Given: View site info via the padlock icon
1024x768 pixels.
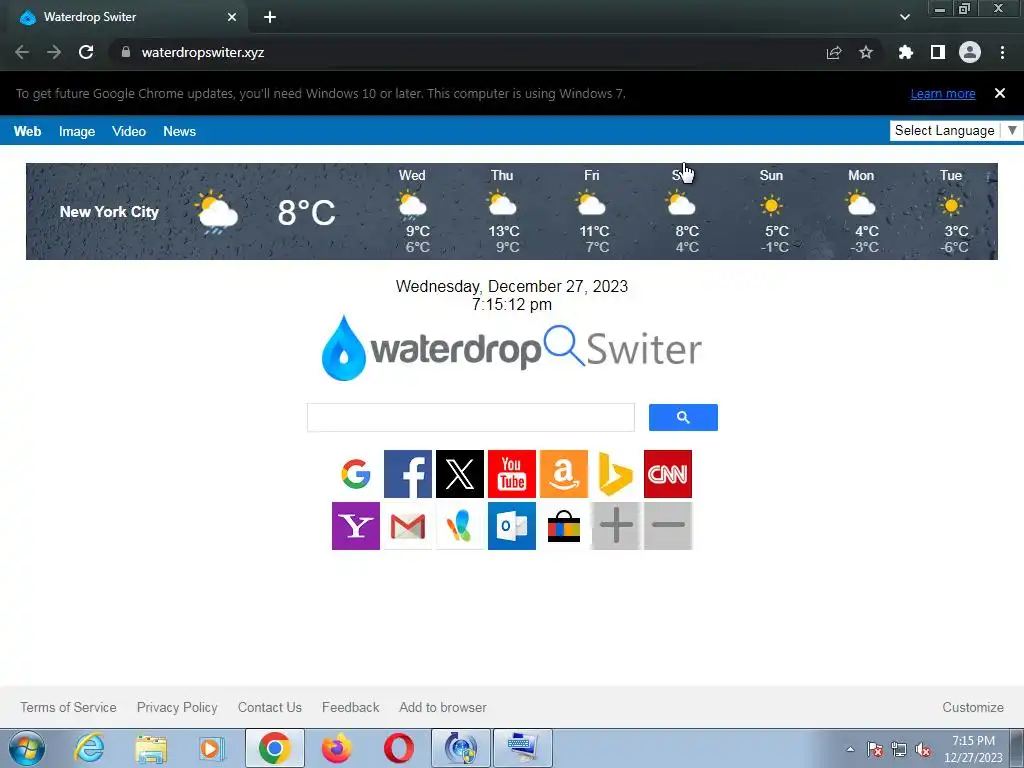Looking at the screenshot, I should [126, 52].
